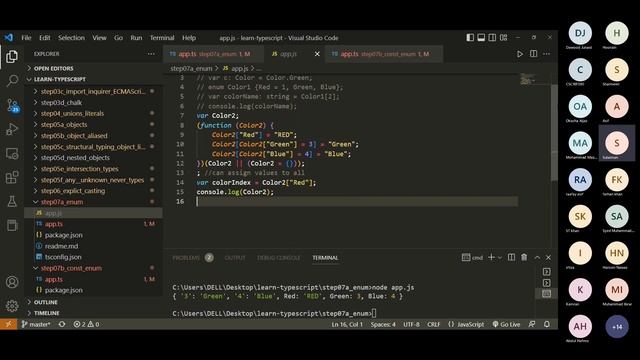Open Customize Layout icon in title bar
640x360 pixels.
point(504,38)
